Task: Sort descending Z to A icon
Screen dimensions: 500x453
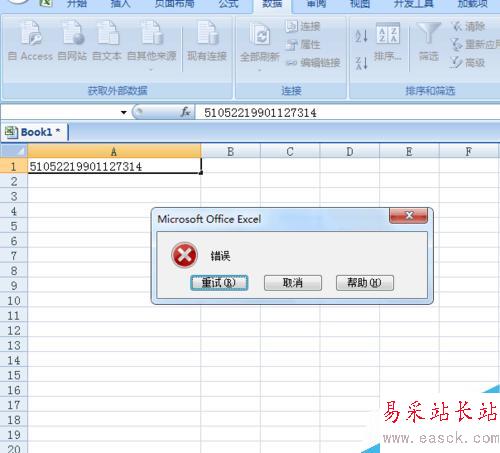Action: 361,63
